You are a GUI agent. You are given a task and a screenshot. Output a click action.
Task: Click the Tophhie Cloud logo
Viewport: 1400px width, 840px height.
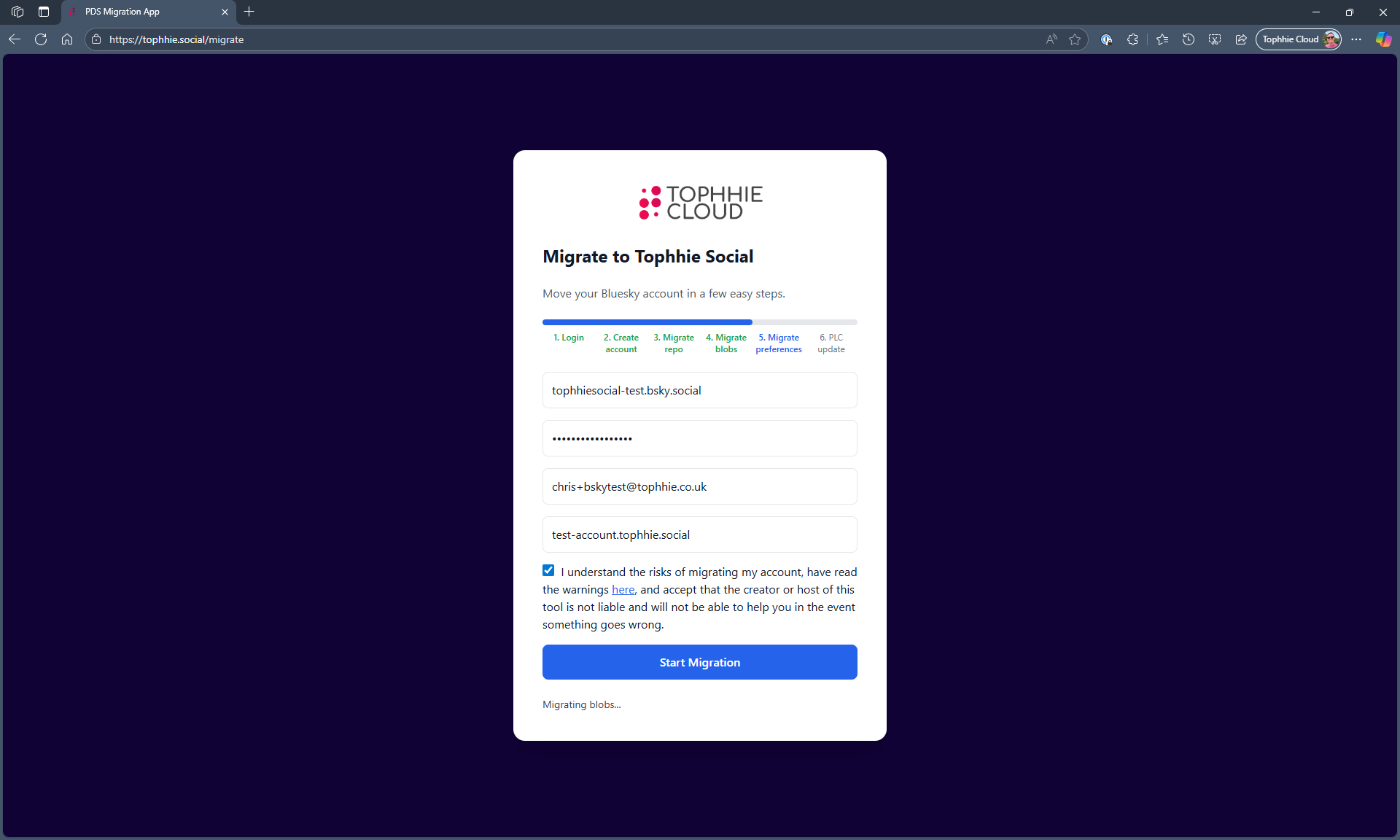point(700,202)
